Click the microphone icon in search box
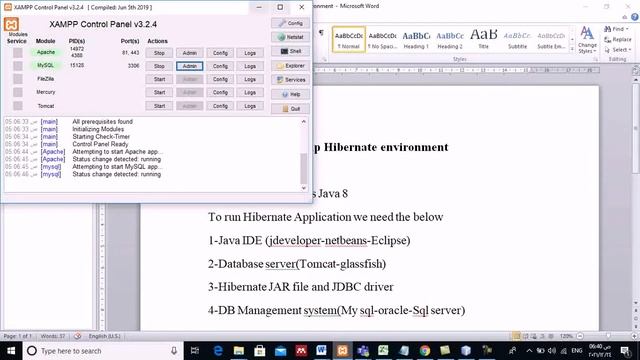640x360 pixels. pyautogui.click(x=174, y=351)
